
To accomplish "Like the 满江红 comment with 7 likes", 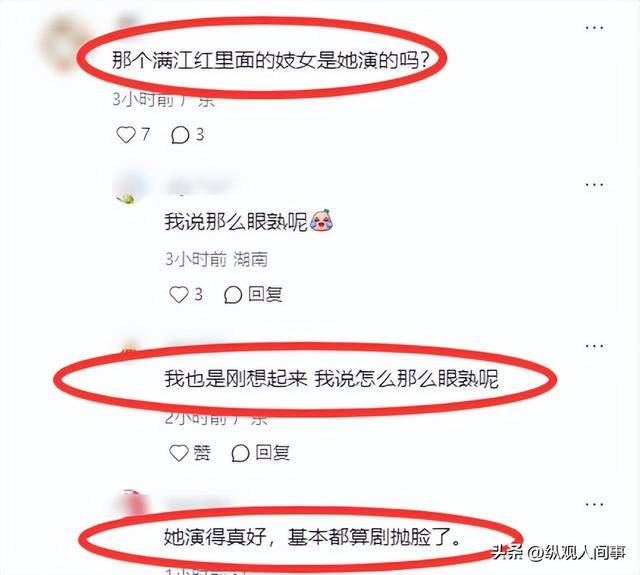I will click(126, 135).
